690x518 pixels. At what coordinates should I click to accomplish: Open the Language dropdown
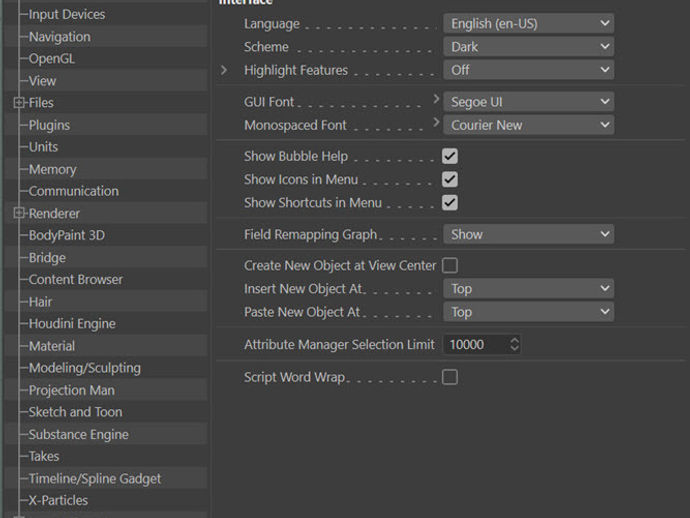coord(529,23)
